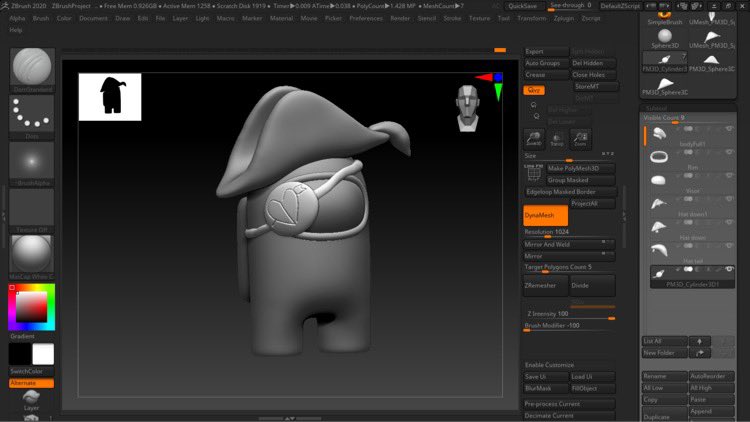Select the bodyFull1 subtool thumbnail
Viewport: 750px width, 422px height.
(x=659, y=133)
